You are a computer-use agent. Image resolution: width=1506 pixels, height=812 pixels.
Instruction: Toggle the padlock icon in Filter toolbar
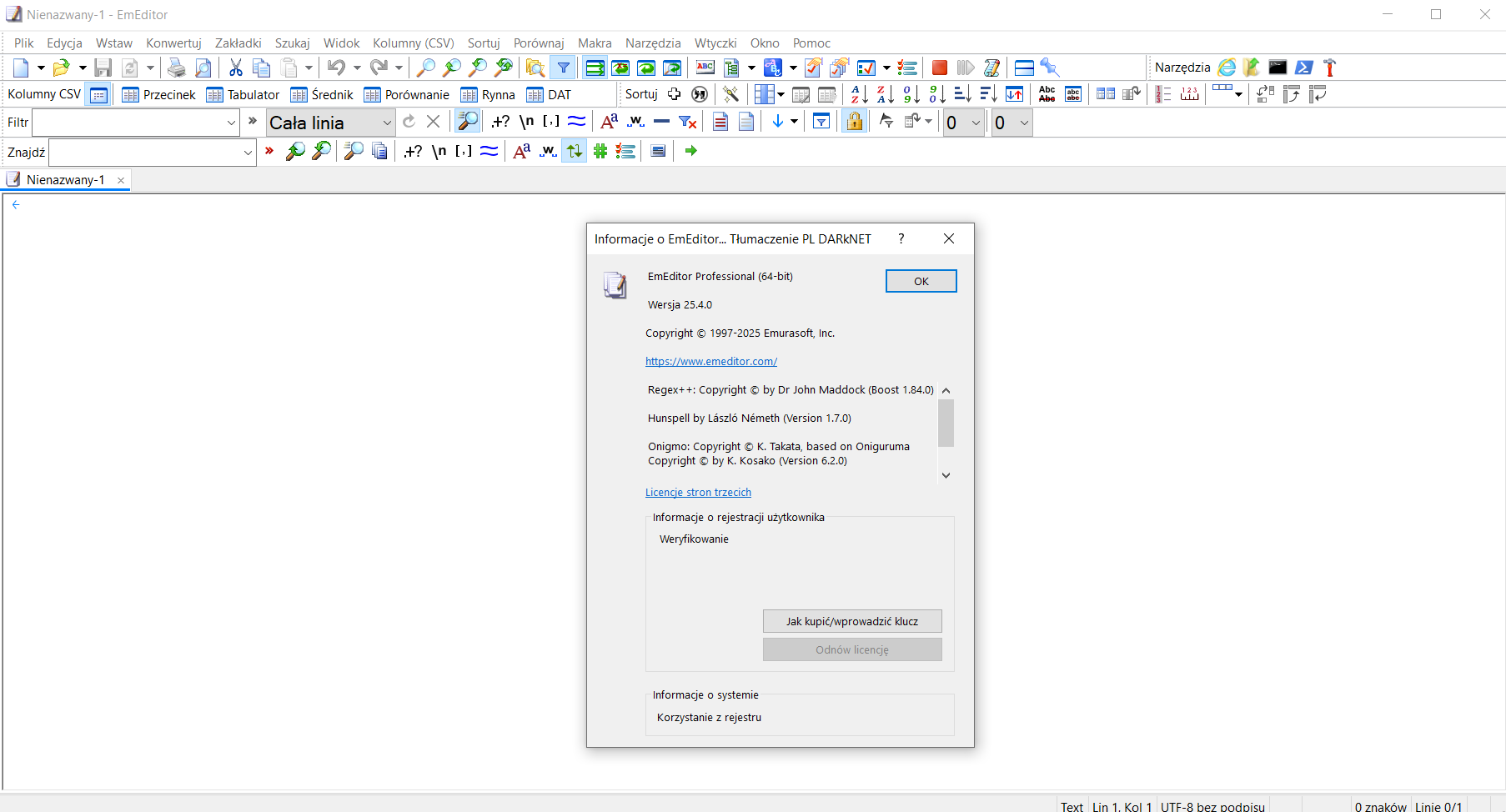click(x=855, y=122)
